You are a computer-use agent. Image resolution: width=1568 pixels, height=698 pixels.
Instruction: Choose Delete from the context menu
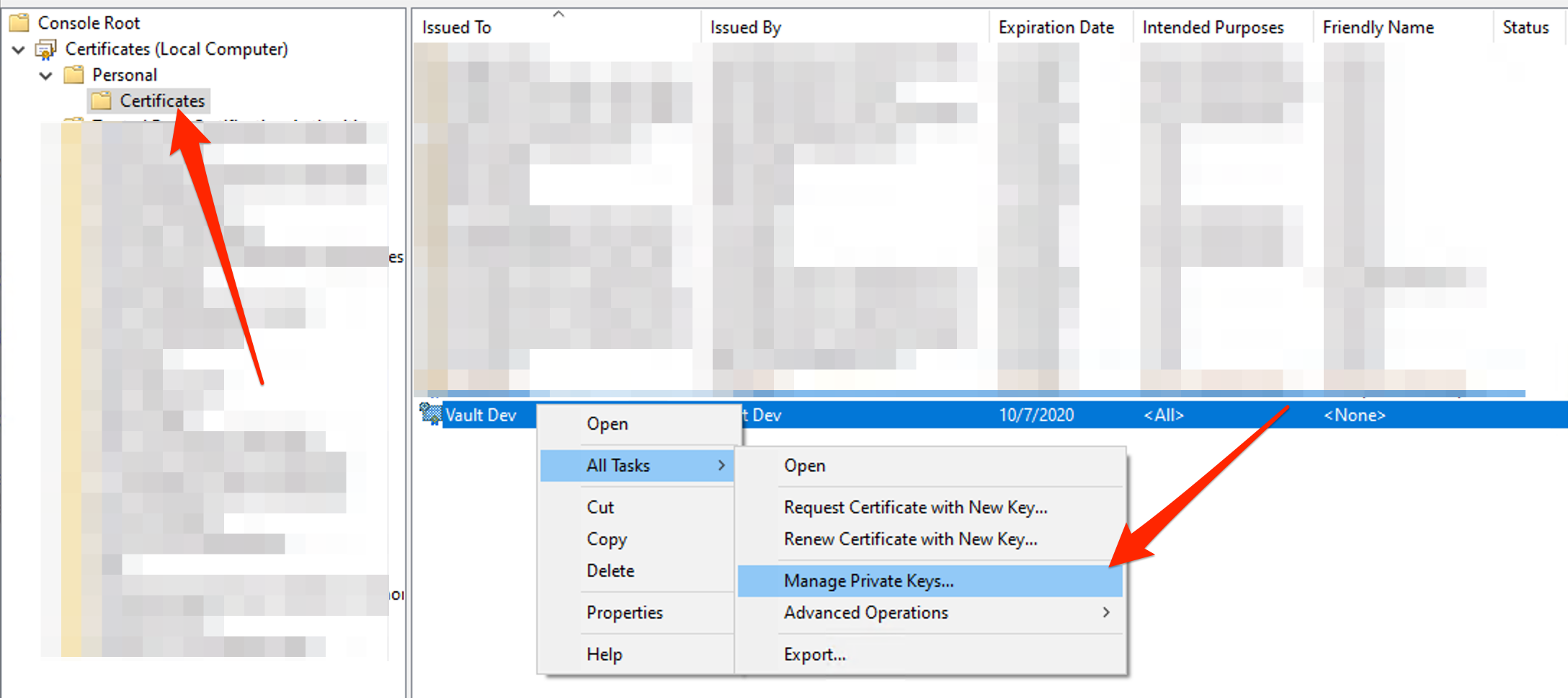[610, 571]
